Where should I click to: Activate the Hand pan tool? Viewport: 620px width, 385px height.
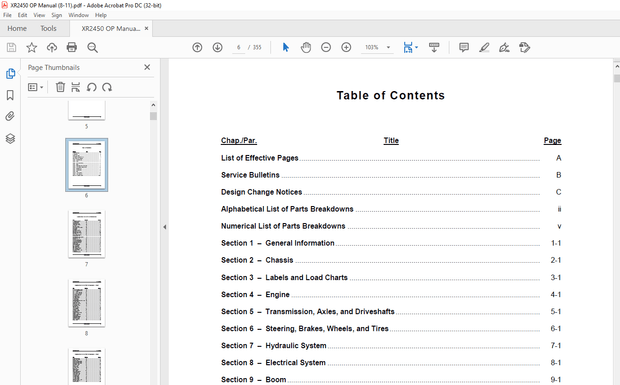pyautogui.click(x=306, y=47)
